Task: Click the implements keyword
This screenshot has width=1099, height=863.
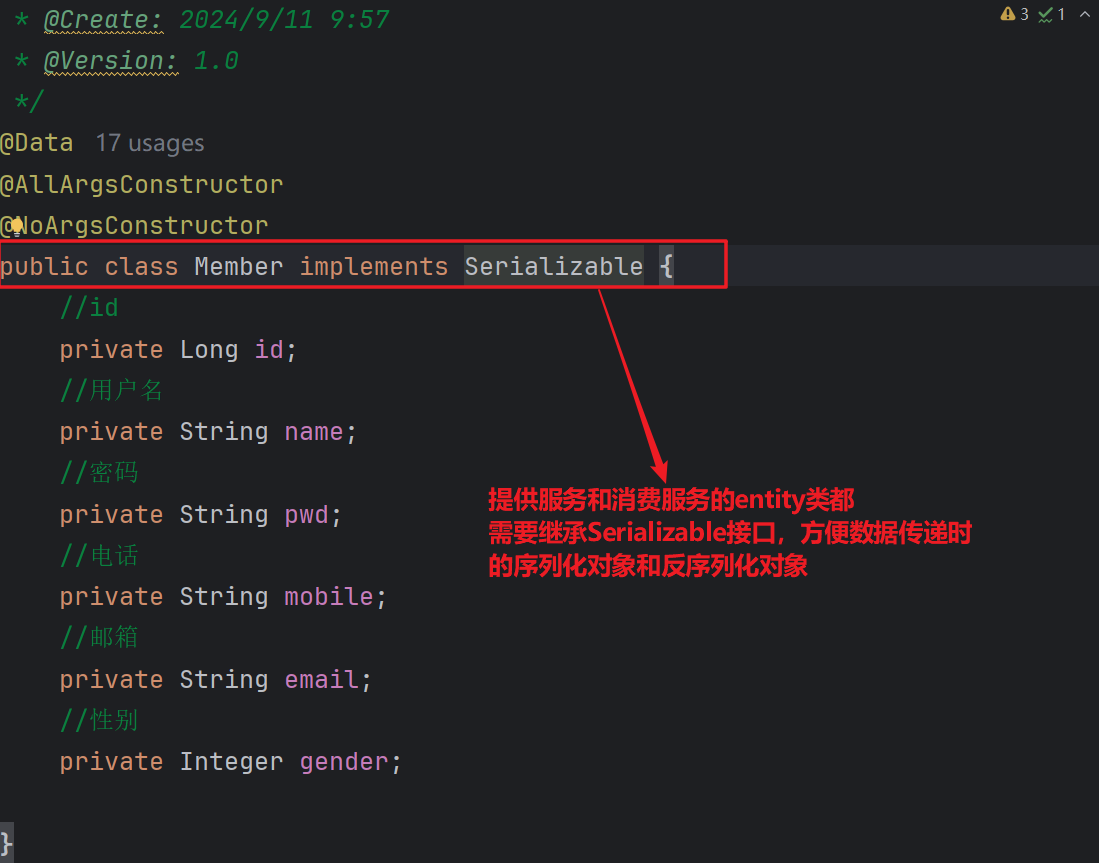Action: (374, 267)
